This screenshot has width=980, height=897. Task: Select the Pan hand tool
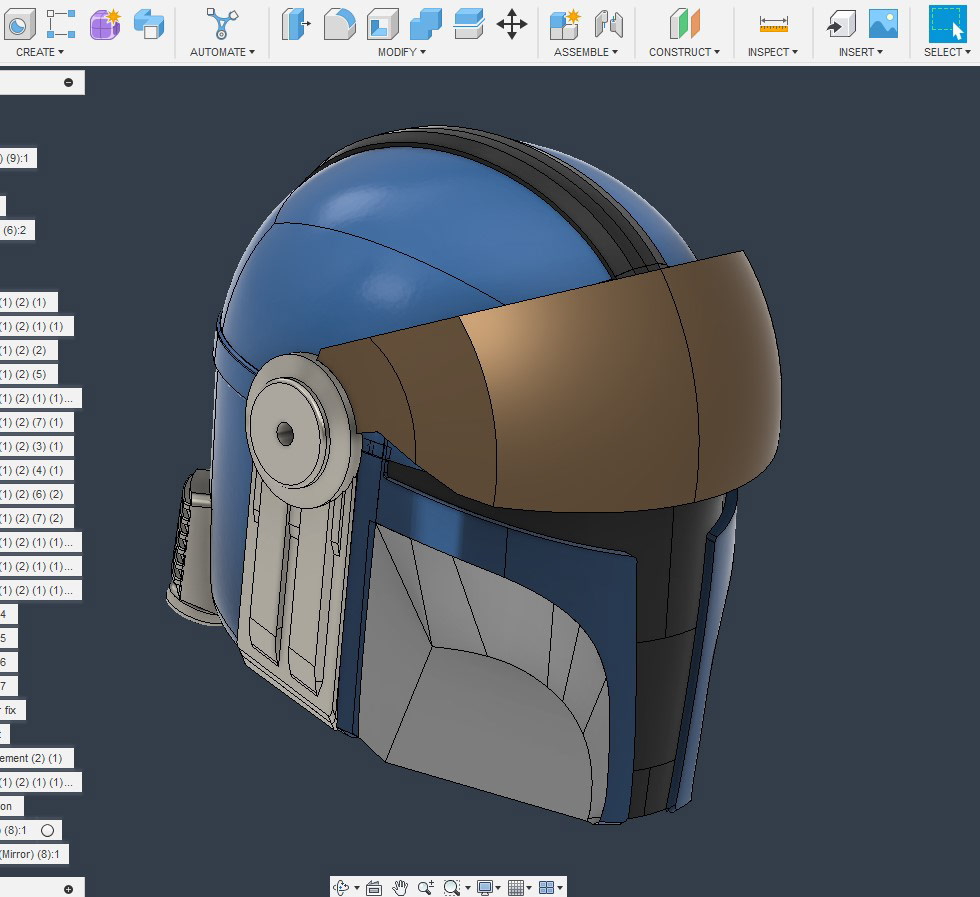[x=400, y=887]
